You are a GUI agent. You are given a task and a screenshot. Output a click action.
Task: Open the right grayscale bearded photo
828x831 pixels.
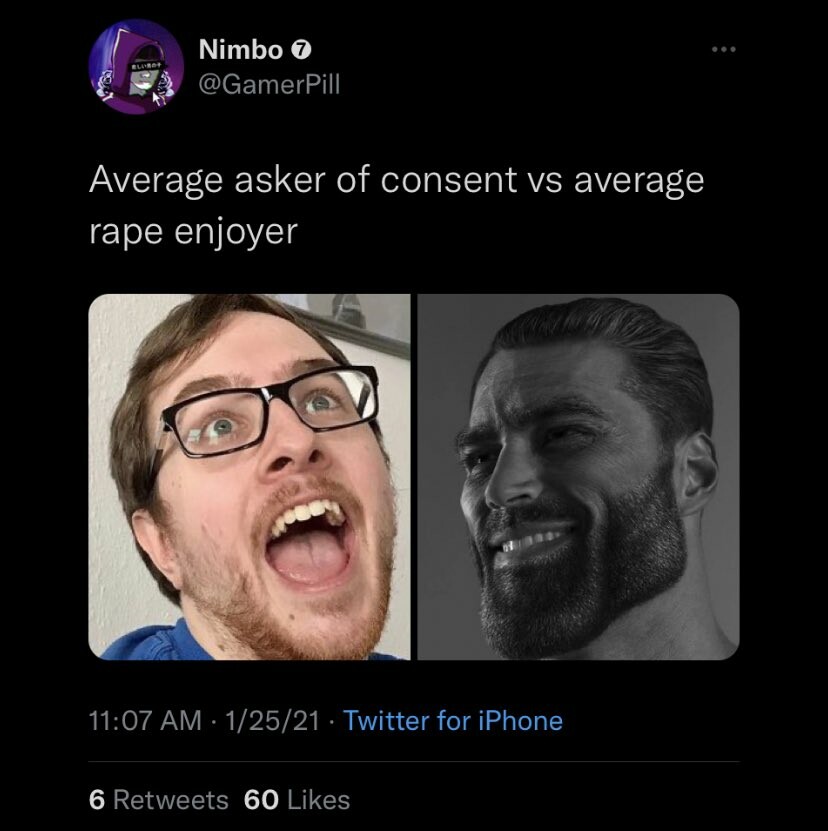tap(578, 476)
